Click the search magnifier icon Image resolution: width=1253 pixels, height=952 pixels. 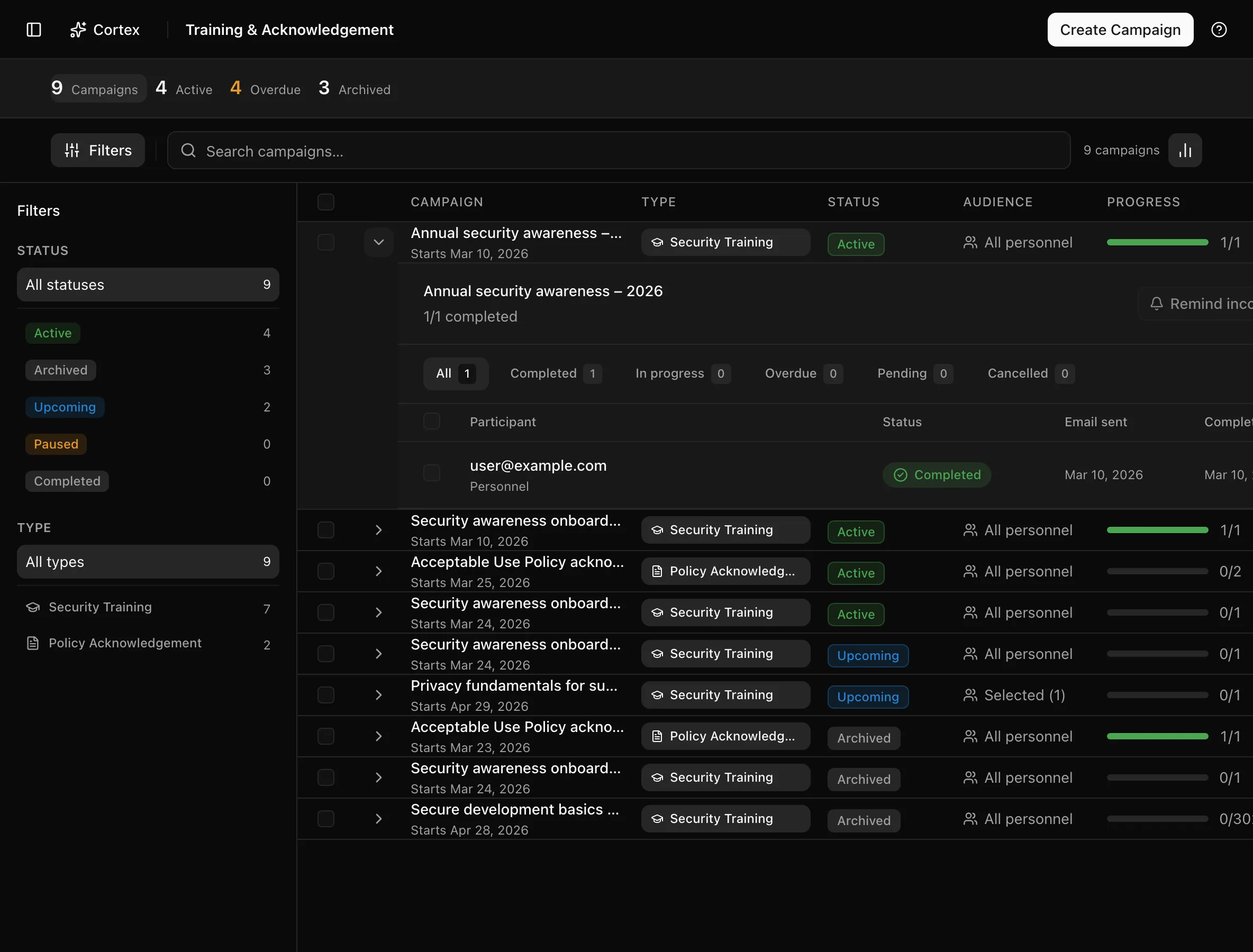coord(188,150)
